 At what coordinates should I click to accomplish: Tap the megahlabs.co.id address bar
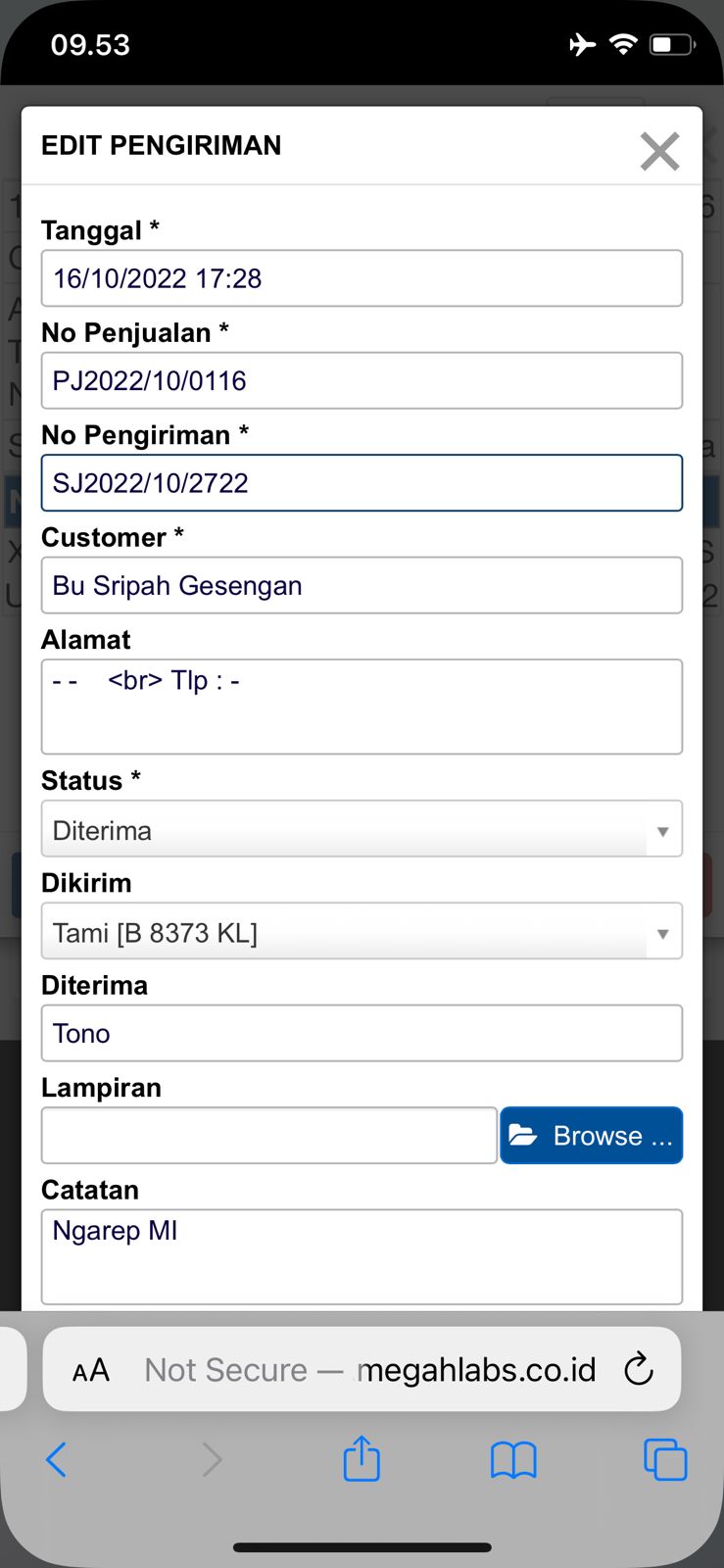pyautogui.click(x=370, y=1369)
